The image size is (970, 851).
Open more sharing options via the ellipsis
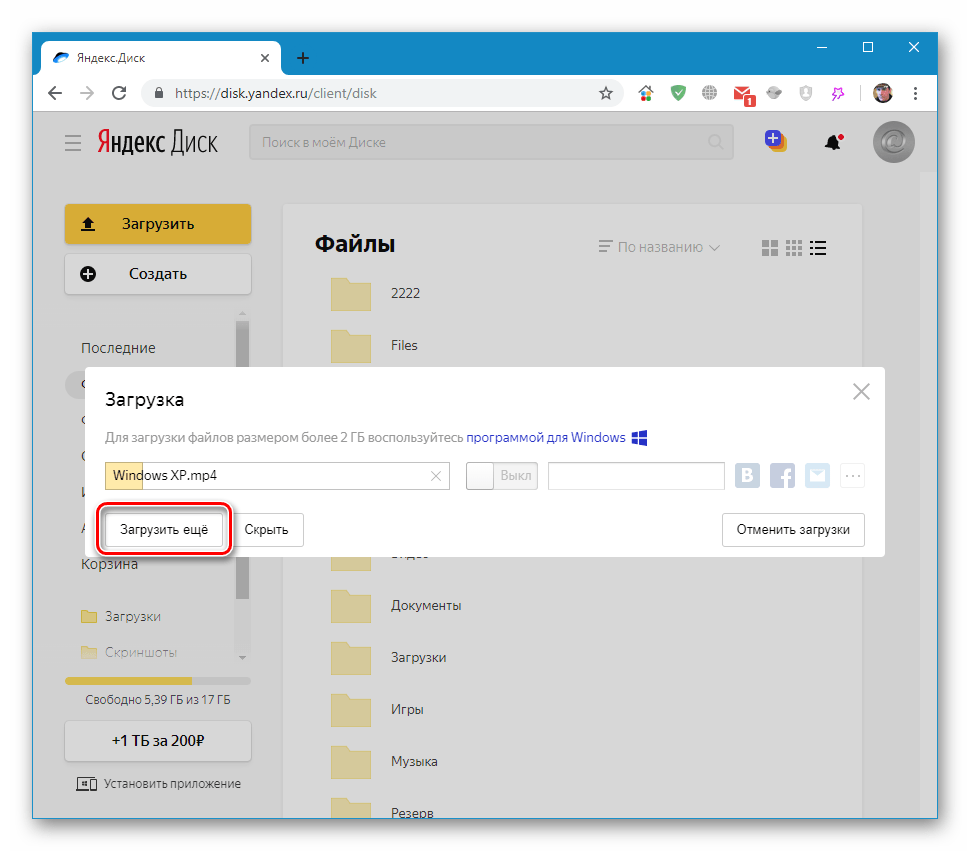(x=853, y=475)
